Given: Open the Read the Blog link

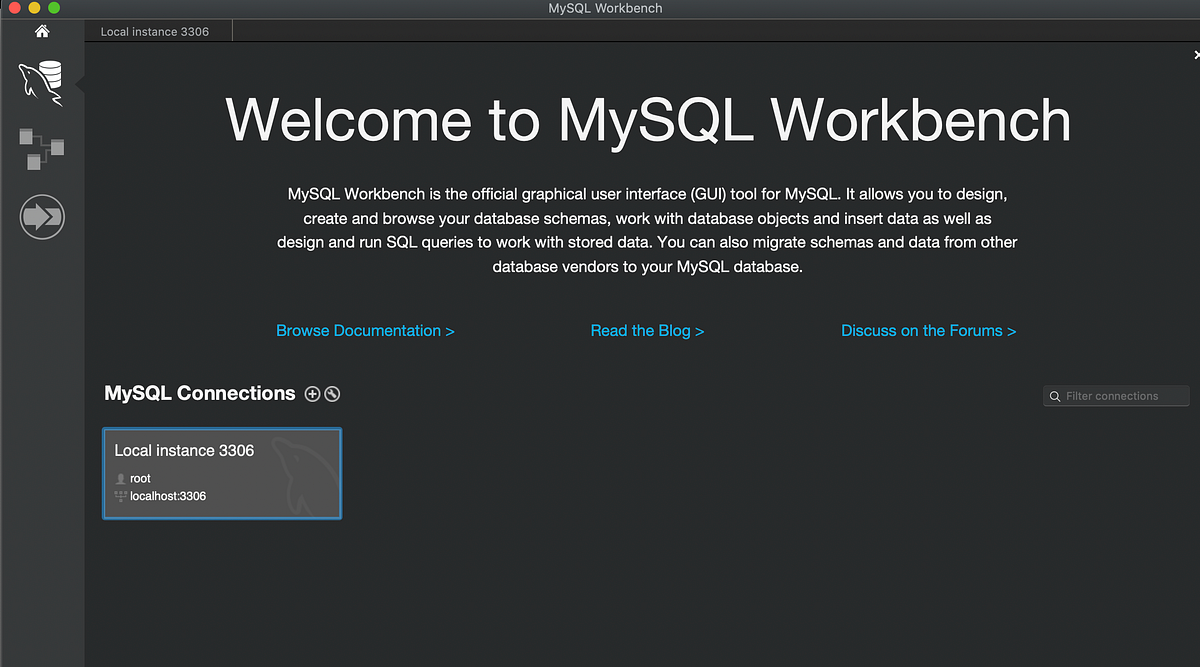Looking at the screenshot, I should coord(647,330).
